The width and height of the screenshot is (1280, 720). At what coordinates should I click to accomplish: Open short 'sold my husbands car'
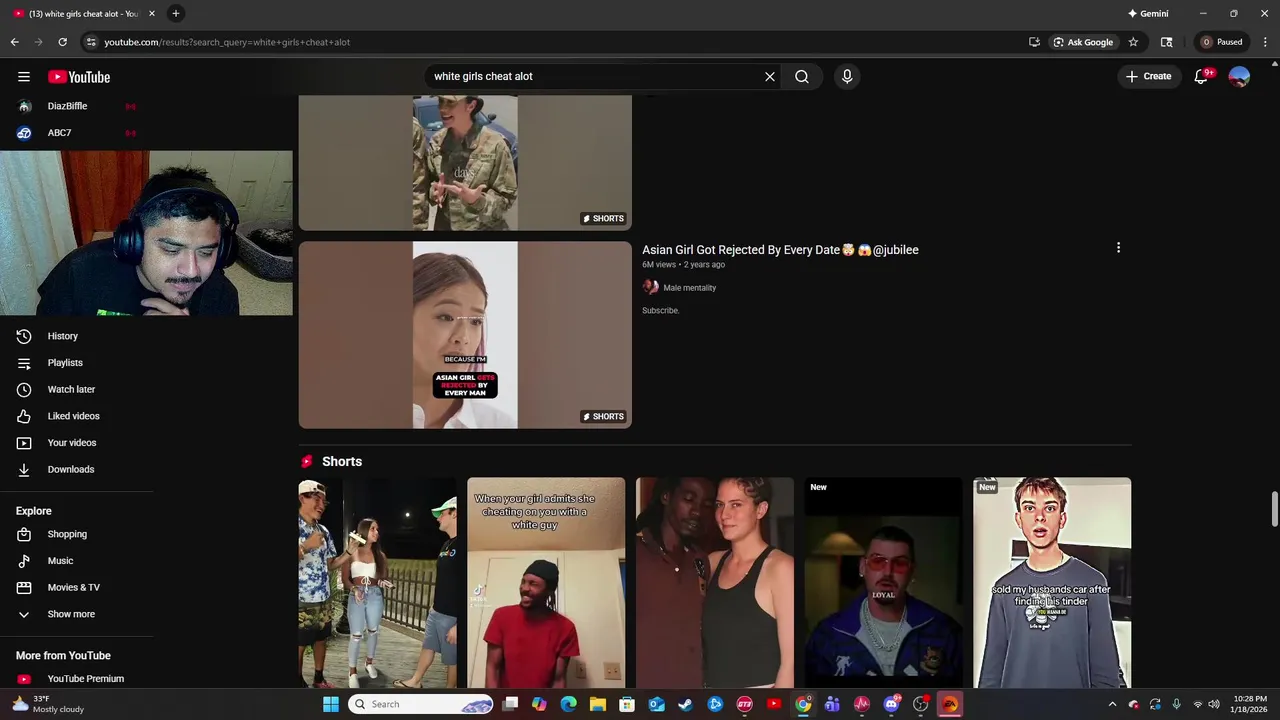click(1052, 582)
